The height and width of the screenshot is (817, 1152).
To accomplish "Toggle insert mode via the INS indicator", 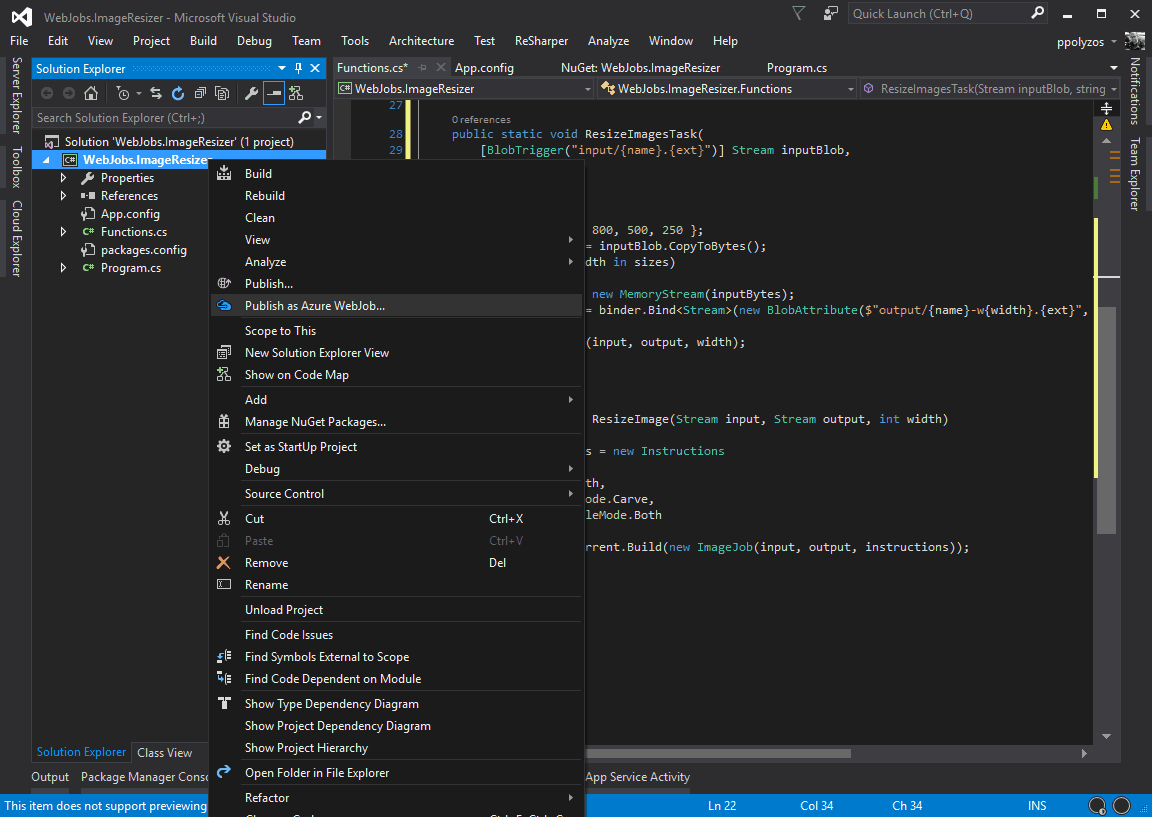I will coord(1036,805).
